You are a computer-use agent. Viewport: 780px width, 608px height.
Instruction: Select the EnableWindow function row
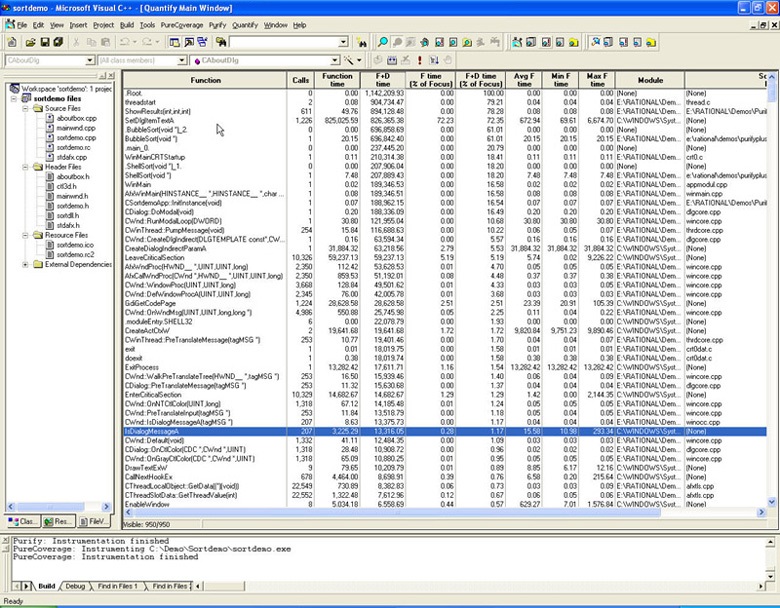[445, 504]
